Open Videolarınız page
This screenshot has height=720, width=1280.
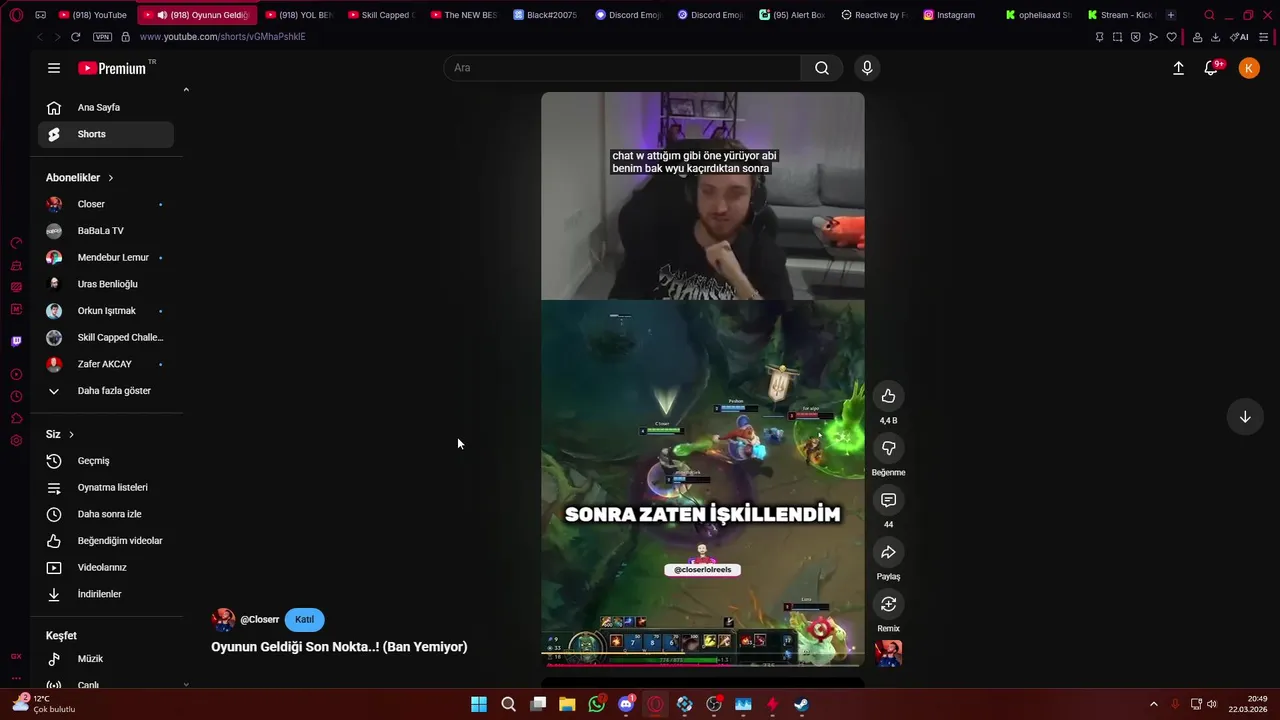tap(106, 568)
